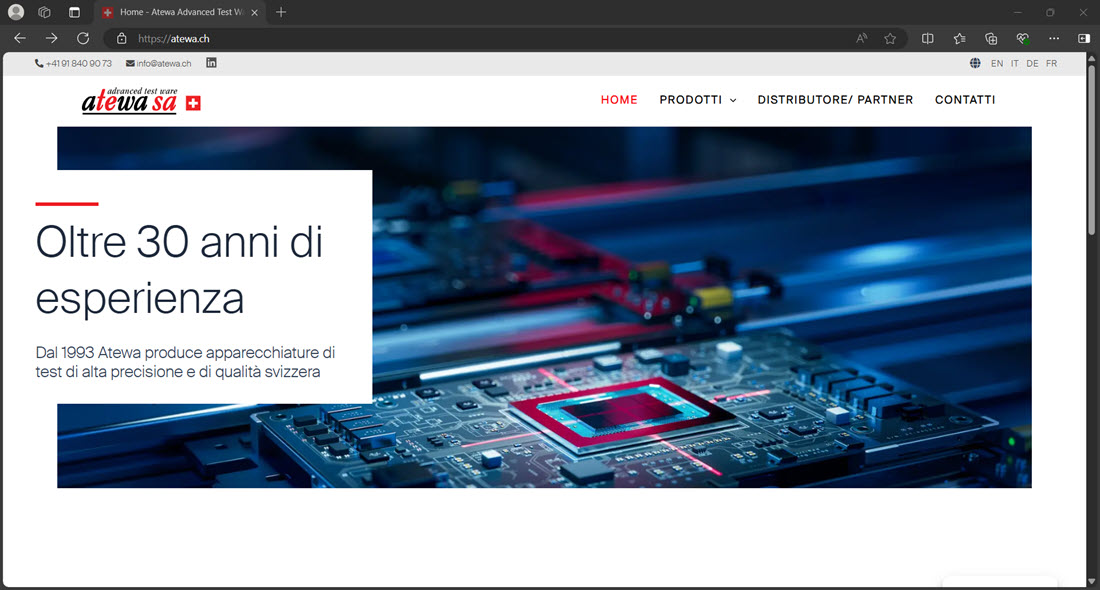Toggle the browser sidebar button
This screenshot has height=590, width=1100.
[x=1084, y=38]
